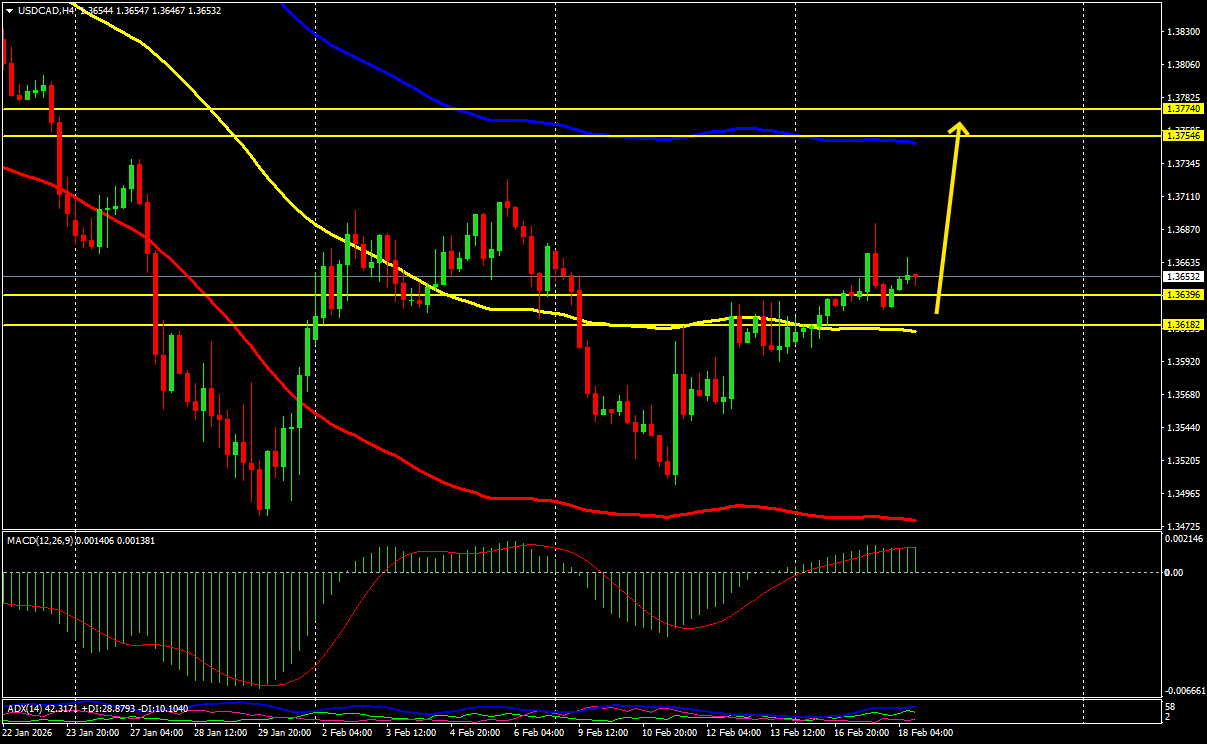Click the 1.35440 price scale value

click(1183, 428)
